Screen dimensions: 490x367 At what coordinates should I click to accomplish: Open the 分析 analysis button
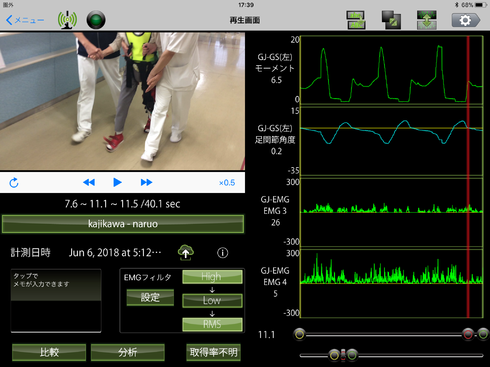[127, 352]
